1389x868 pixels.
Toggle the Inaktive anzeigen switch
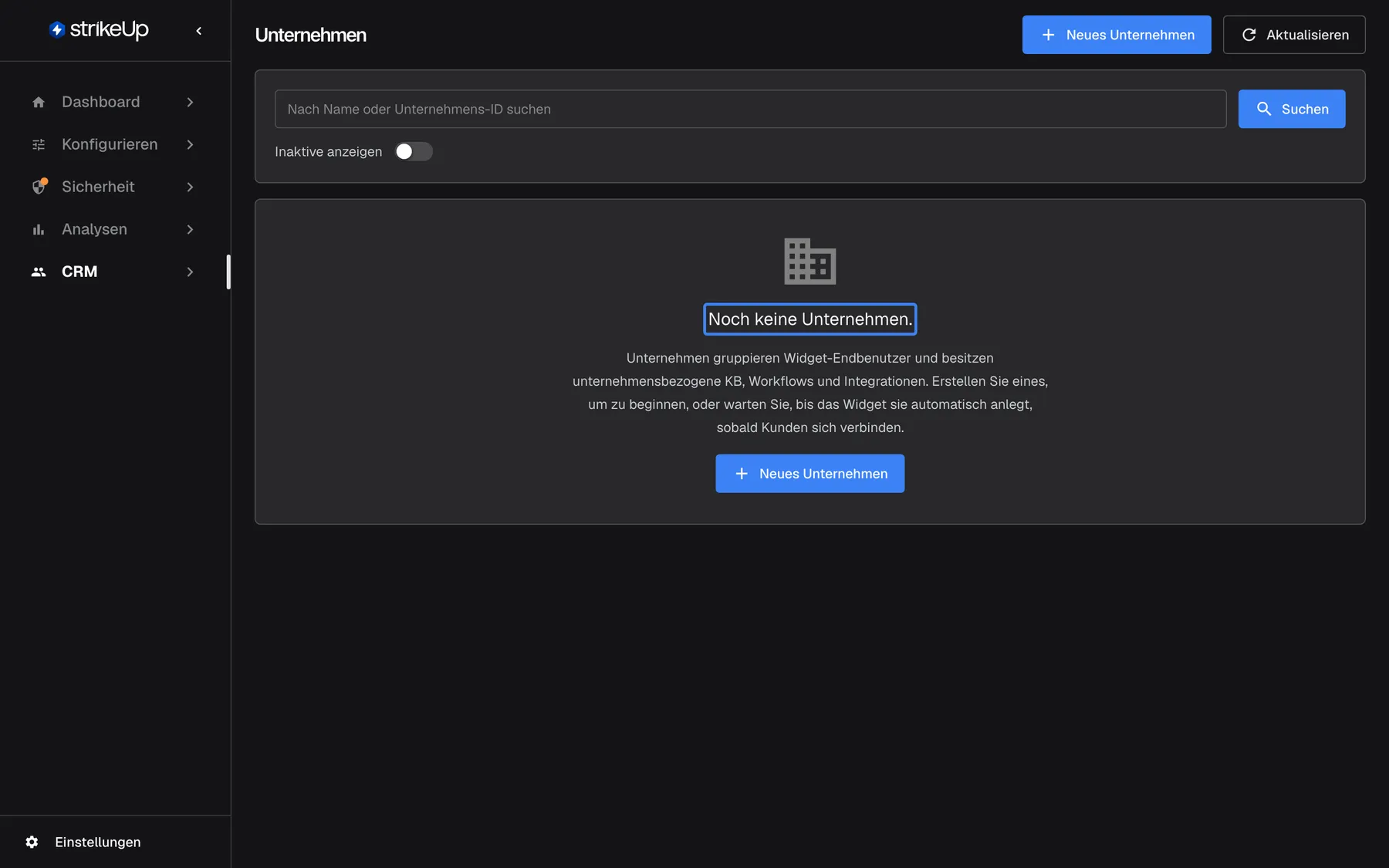tap(414, 151)
